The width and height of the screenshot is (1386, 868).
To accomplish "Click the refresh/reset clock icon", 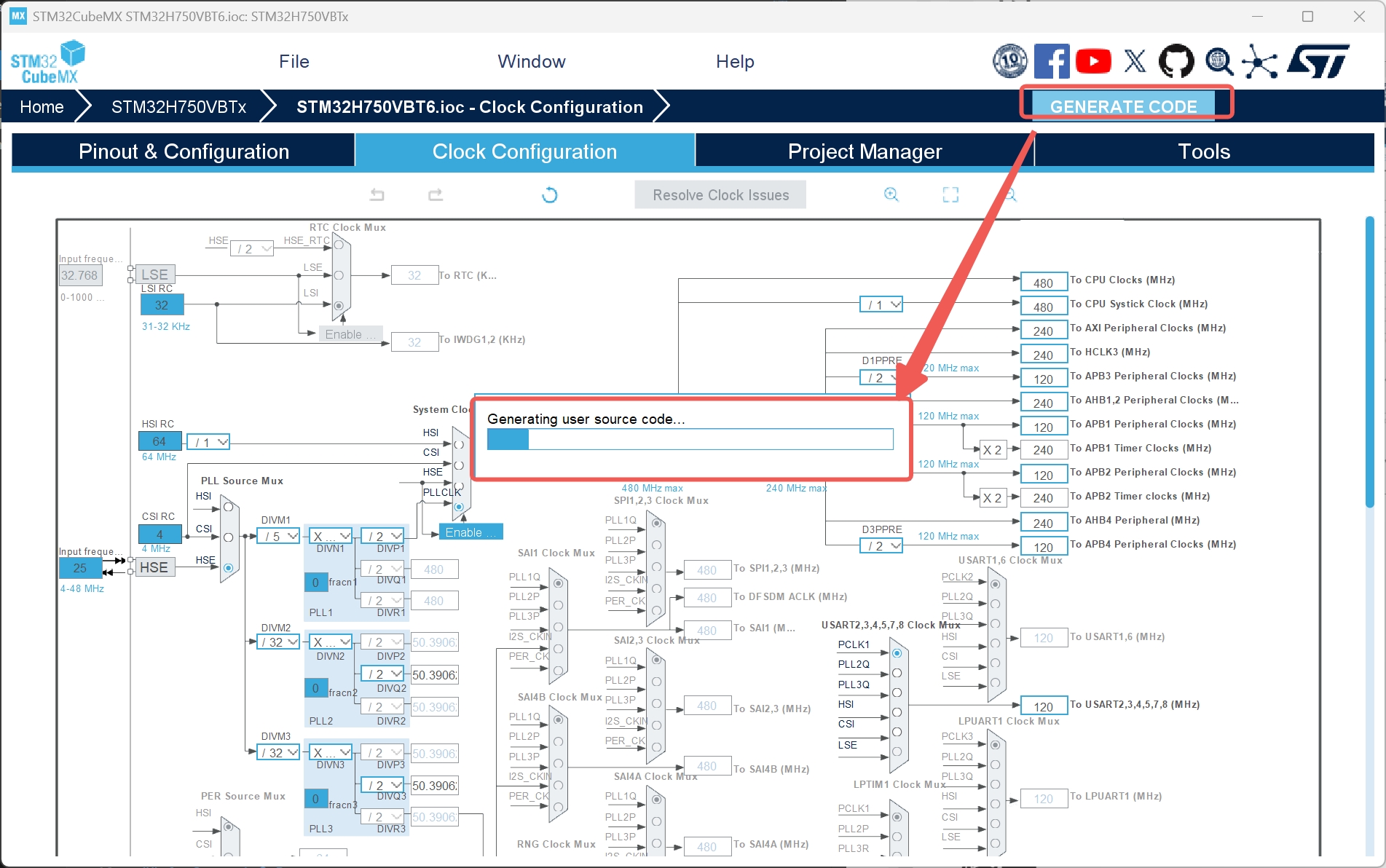I will (x=550, y=194).
